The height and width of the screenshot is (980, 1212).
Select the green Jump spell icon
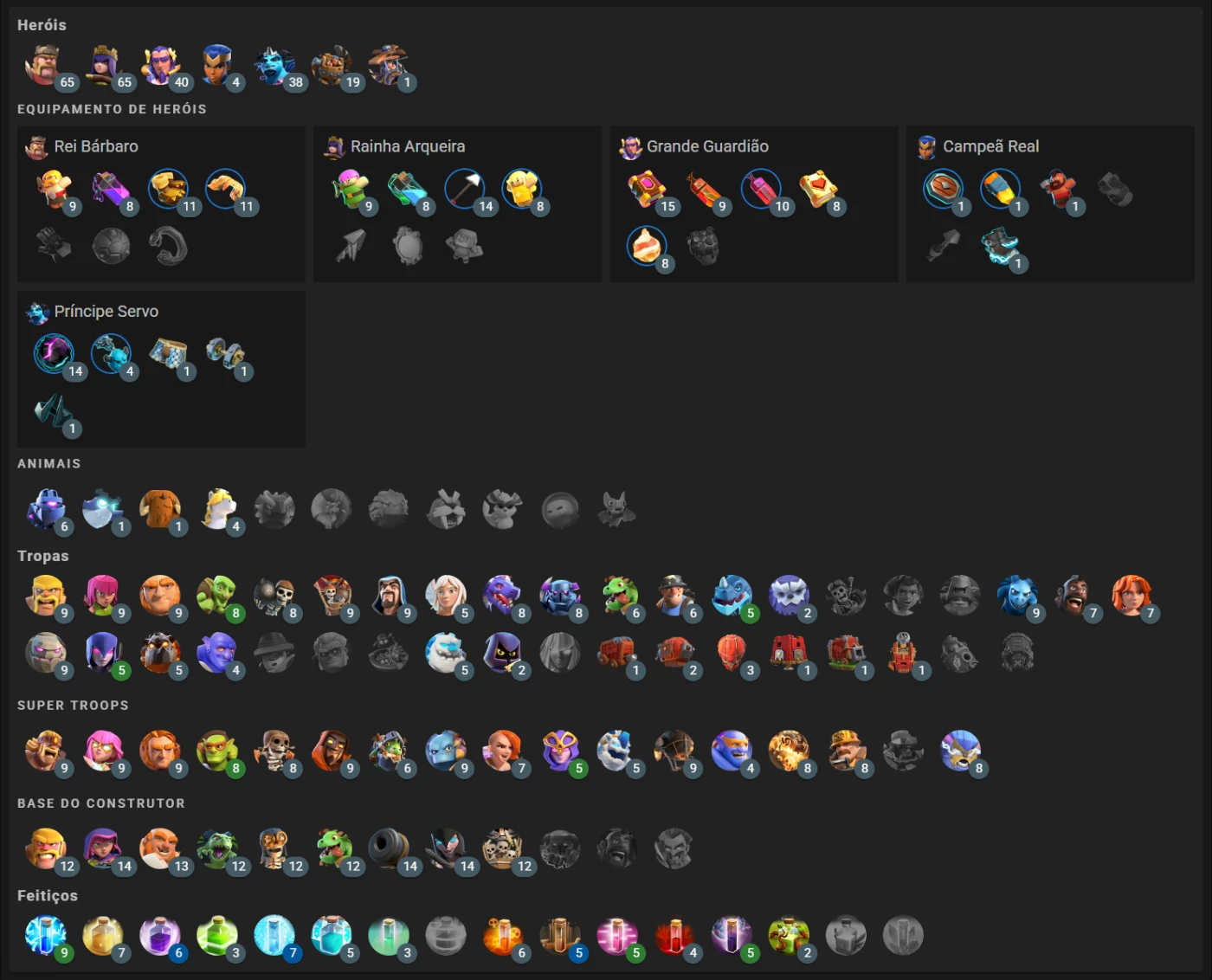click(x=217, y=936)
